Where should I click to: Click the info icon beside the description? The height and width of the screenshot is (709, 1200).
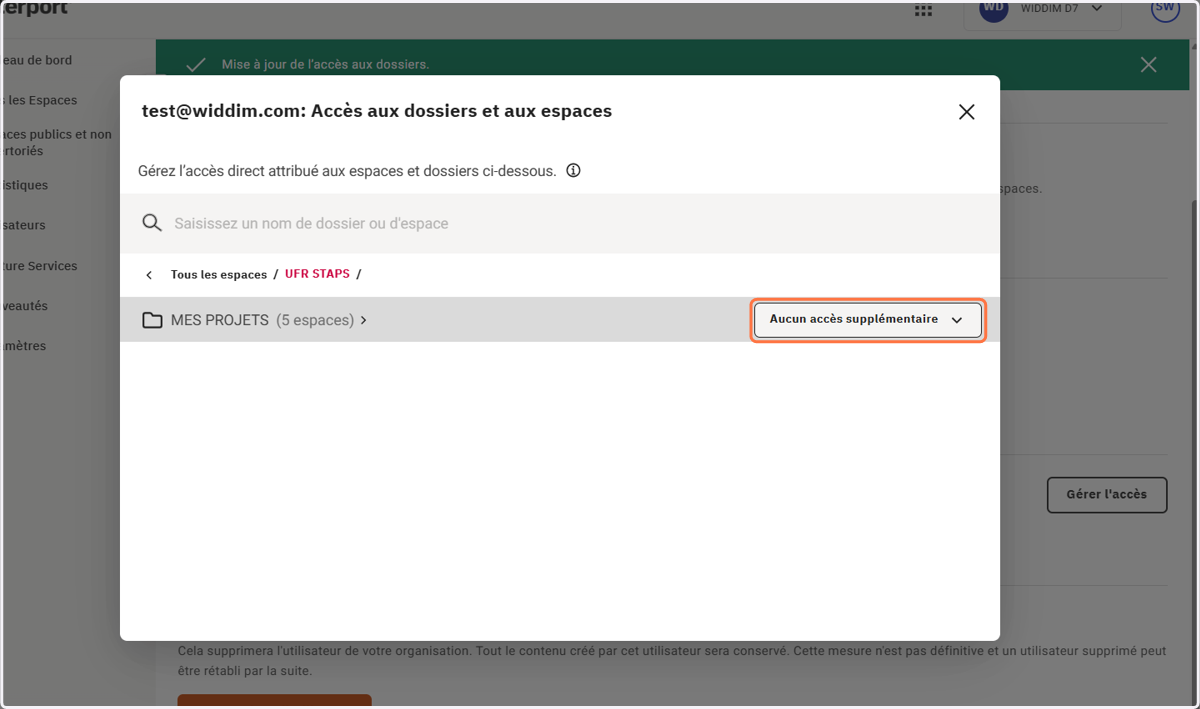pyautogui.click(x=573, y=170)
